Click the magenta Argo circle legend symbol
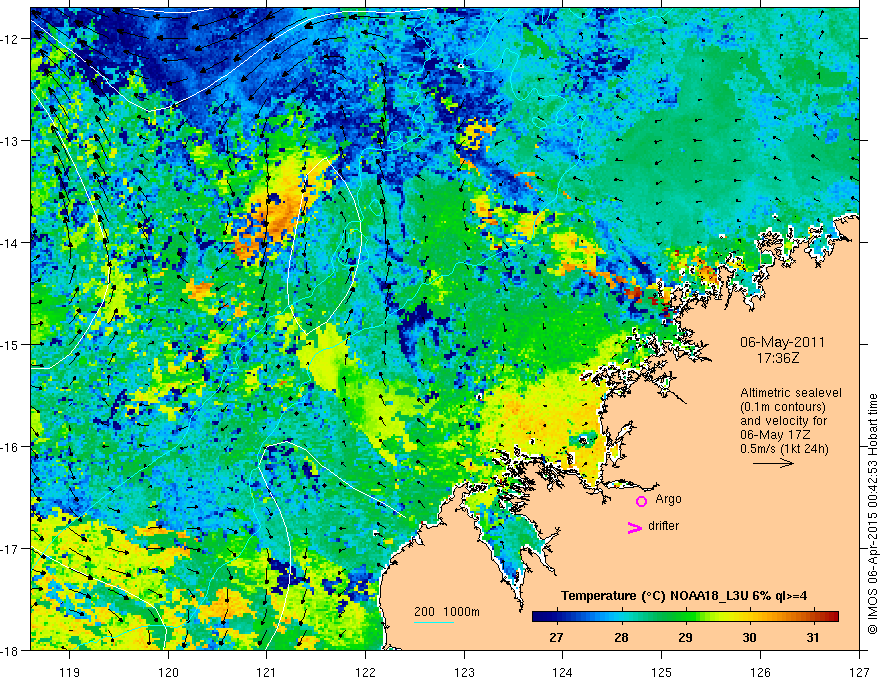The height and width of the screenshot is (680, 880). coord(641,501)
